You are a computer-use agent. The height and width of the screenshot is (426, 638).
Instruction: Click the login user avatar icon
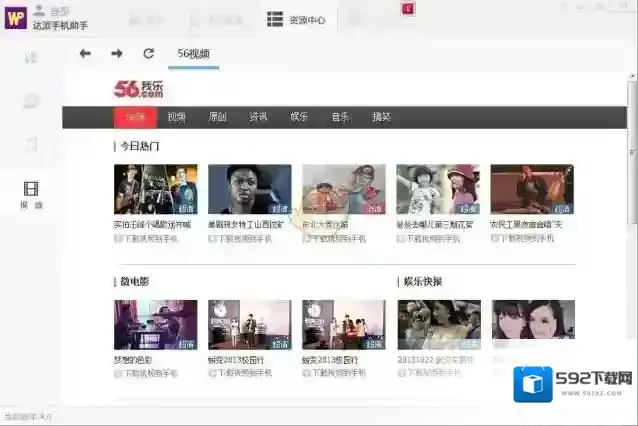pyautogui.click(x=41, y=10)
